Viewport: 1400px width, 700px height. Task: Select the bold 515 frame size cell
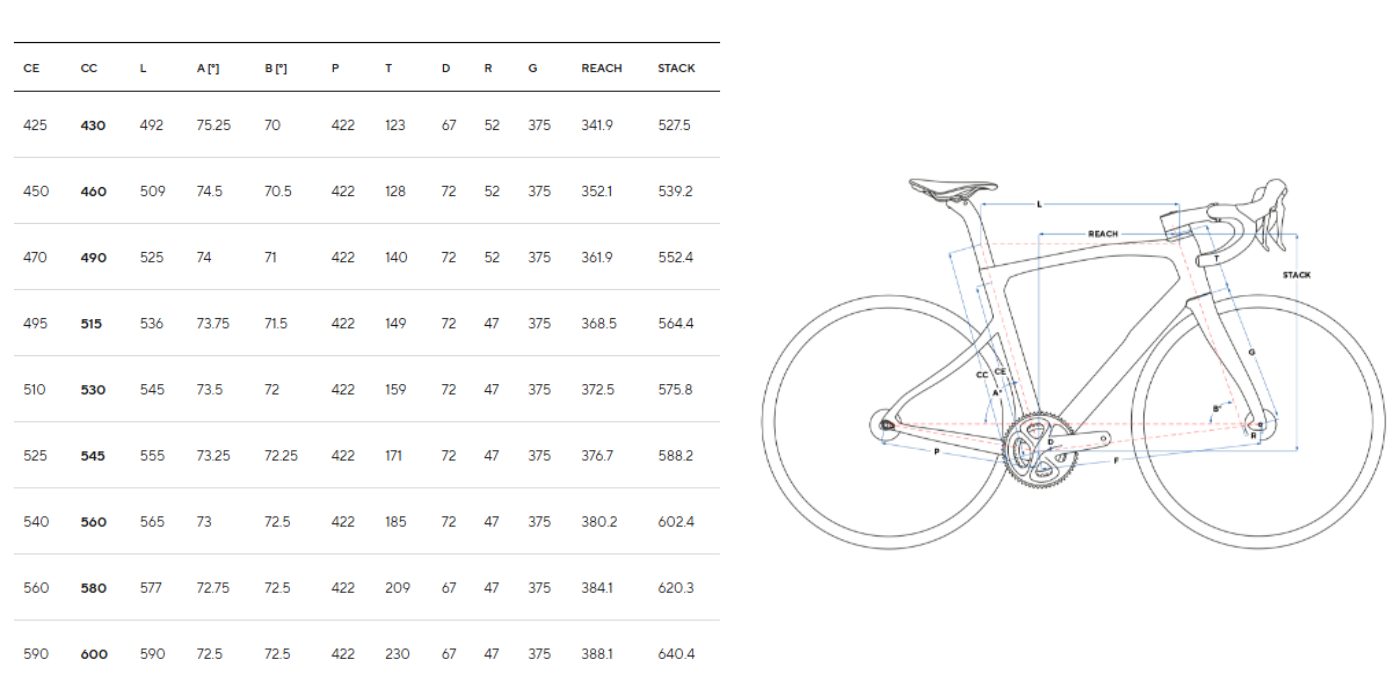[x=91, y=324]
